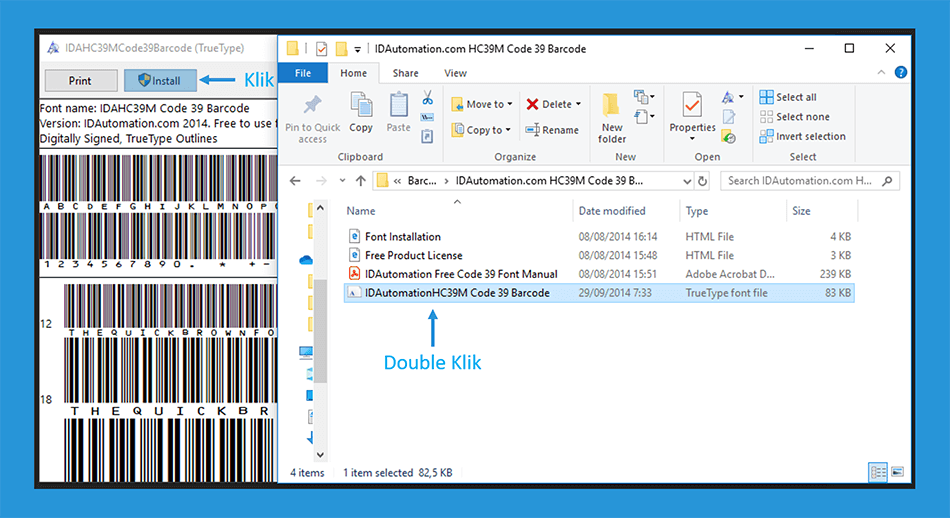
Task: Click the Properties icon
Action: (x=692, y=106)
